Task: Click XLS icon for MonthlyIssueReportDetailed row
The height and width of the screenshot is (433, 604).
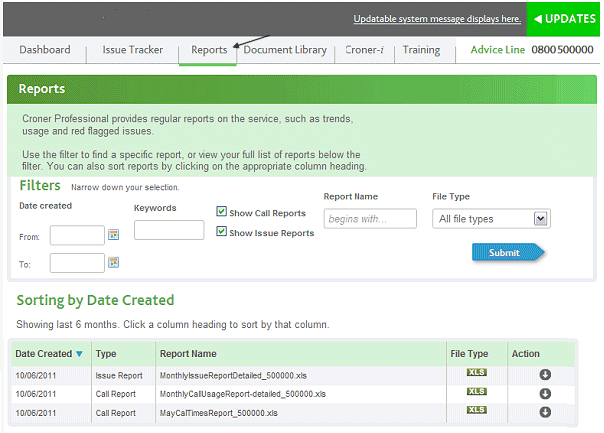Action: (477, 374)
